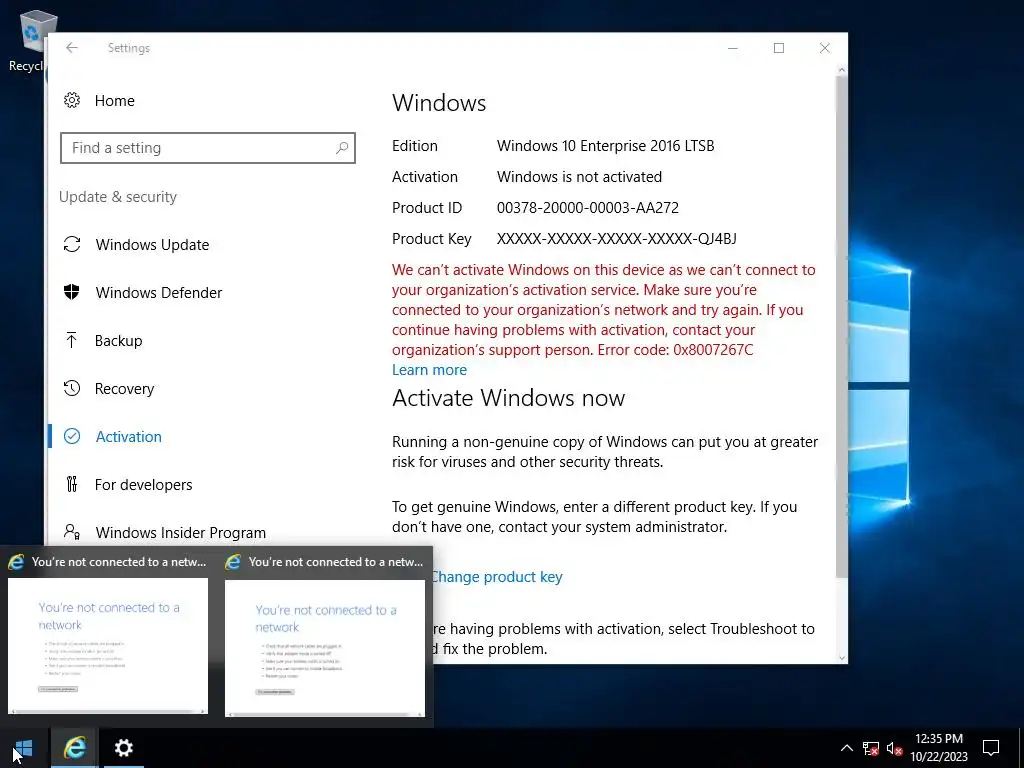Screen dimensions: 1024x768
Task: Click the Settings gear taskbar icon
Action: tap(123, 748)
